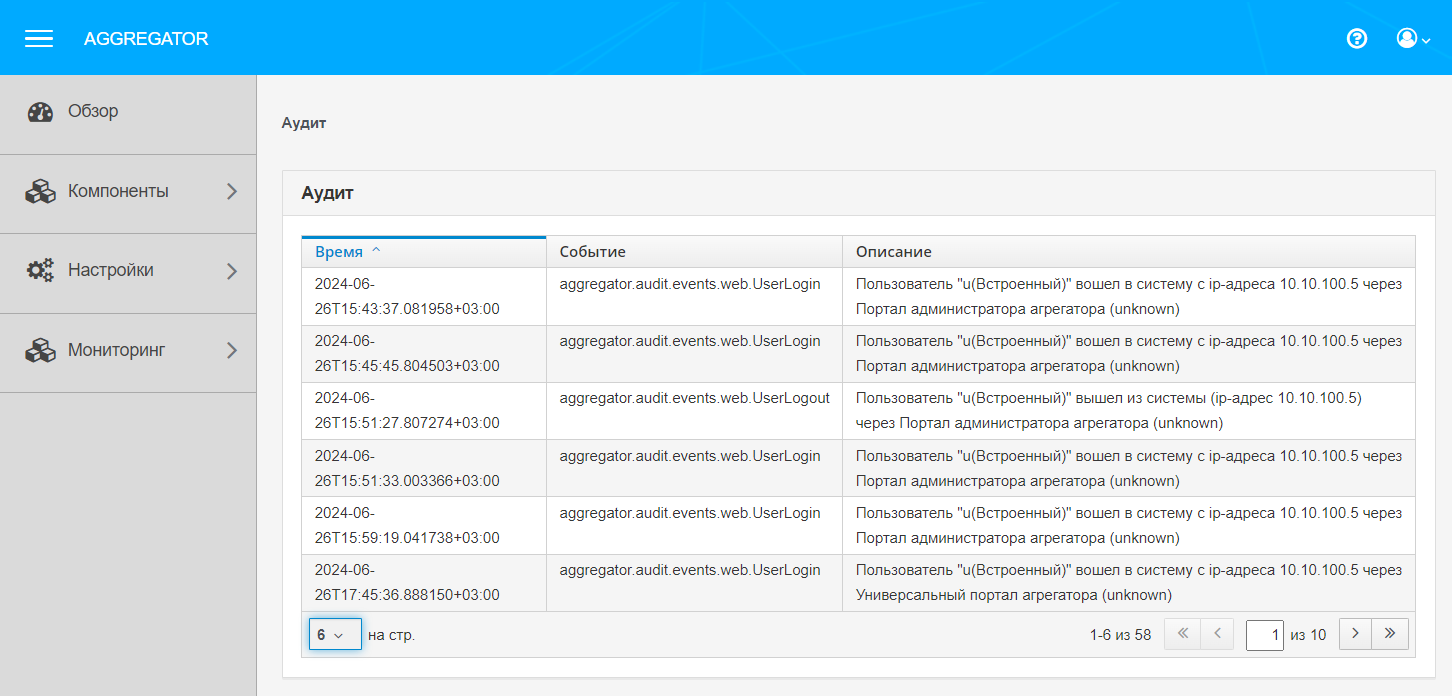Open the user account profile menu
This screenshot has height=696, width=1452.
pos(1412,39)
